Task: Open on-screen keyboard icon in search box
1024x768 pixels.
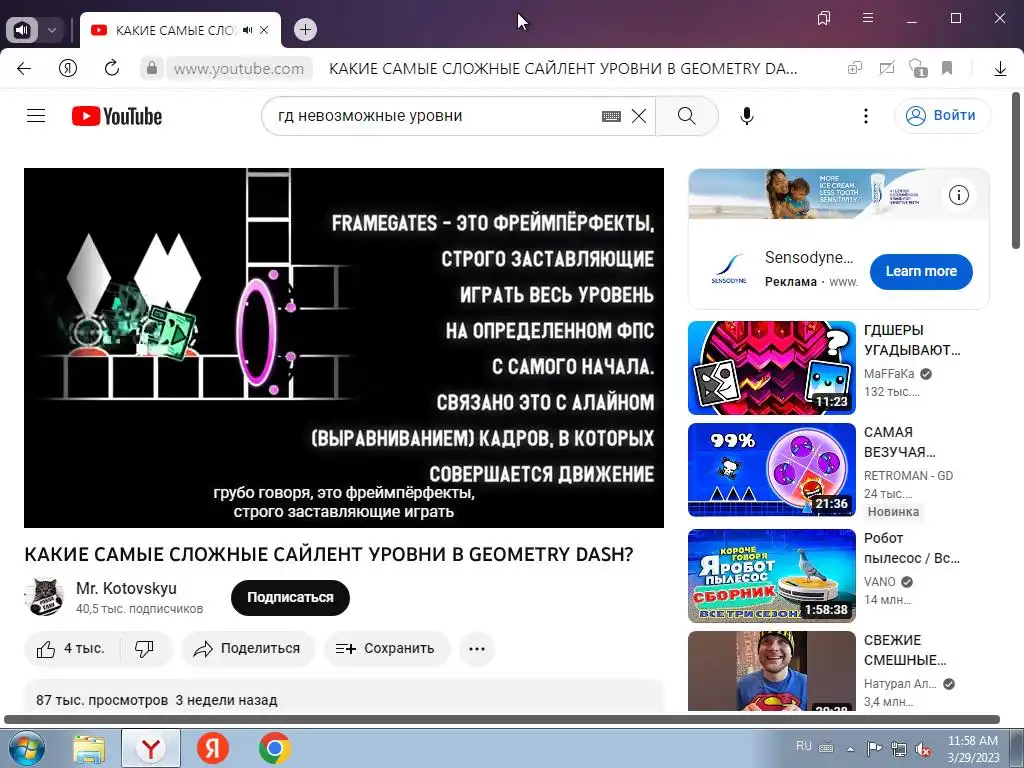Action: click(611, 116)
